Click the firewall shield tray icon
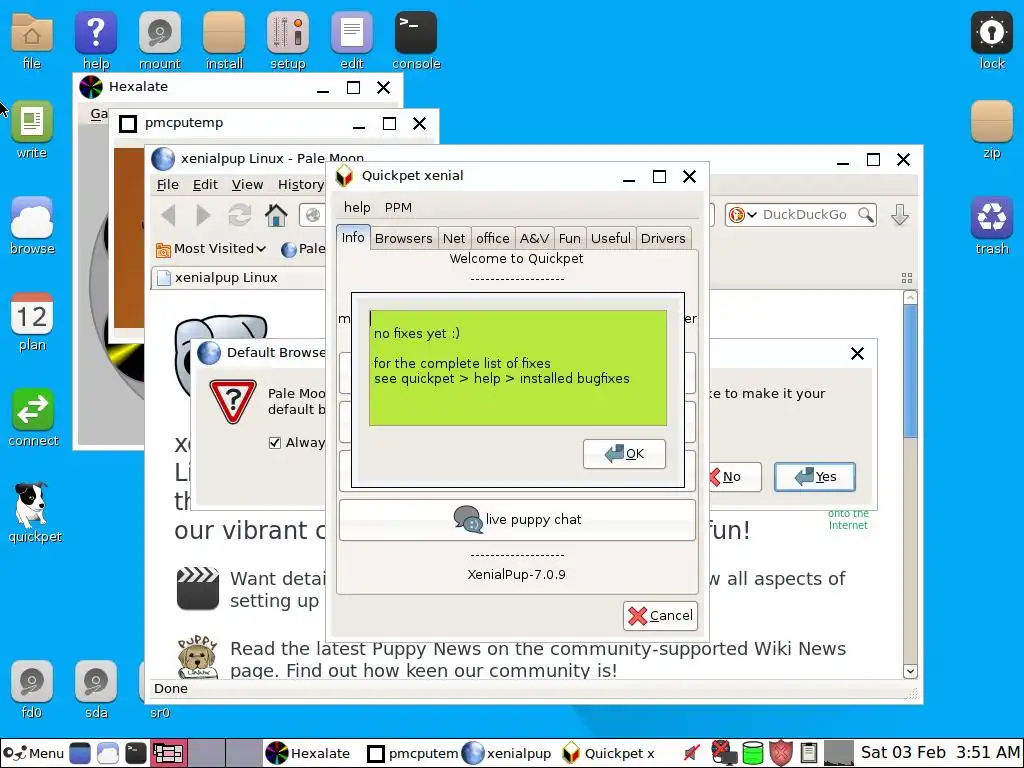Screen dimensions: 1024x768 780,753
